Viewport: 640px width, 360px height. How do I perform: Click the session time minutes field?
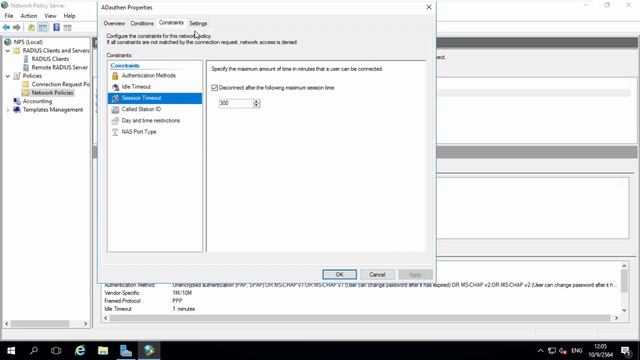coord(236,103)
